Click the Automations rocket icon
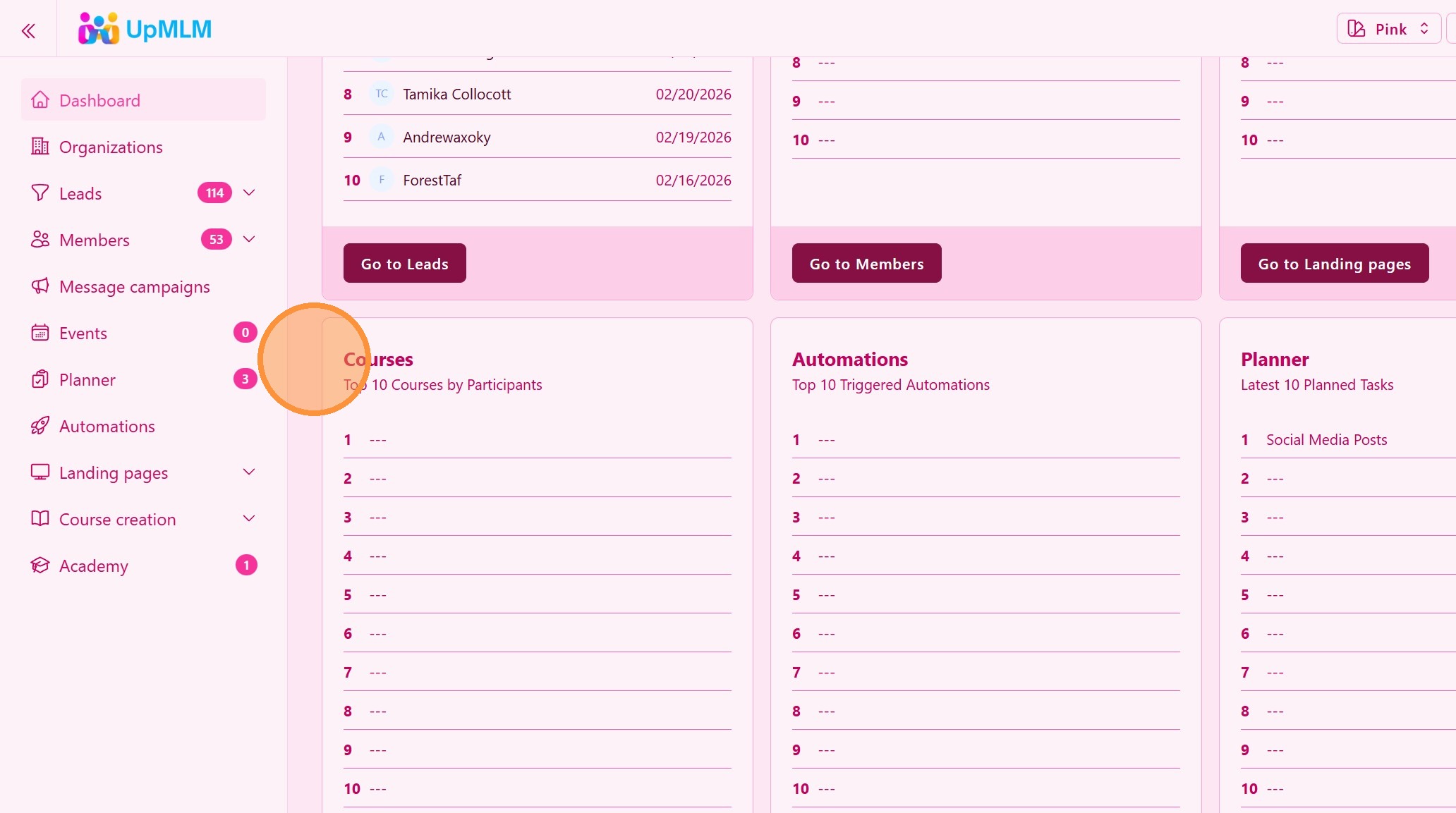This screenshot has height=813, width=1456. [40, 426]
